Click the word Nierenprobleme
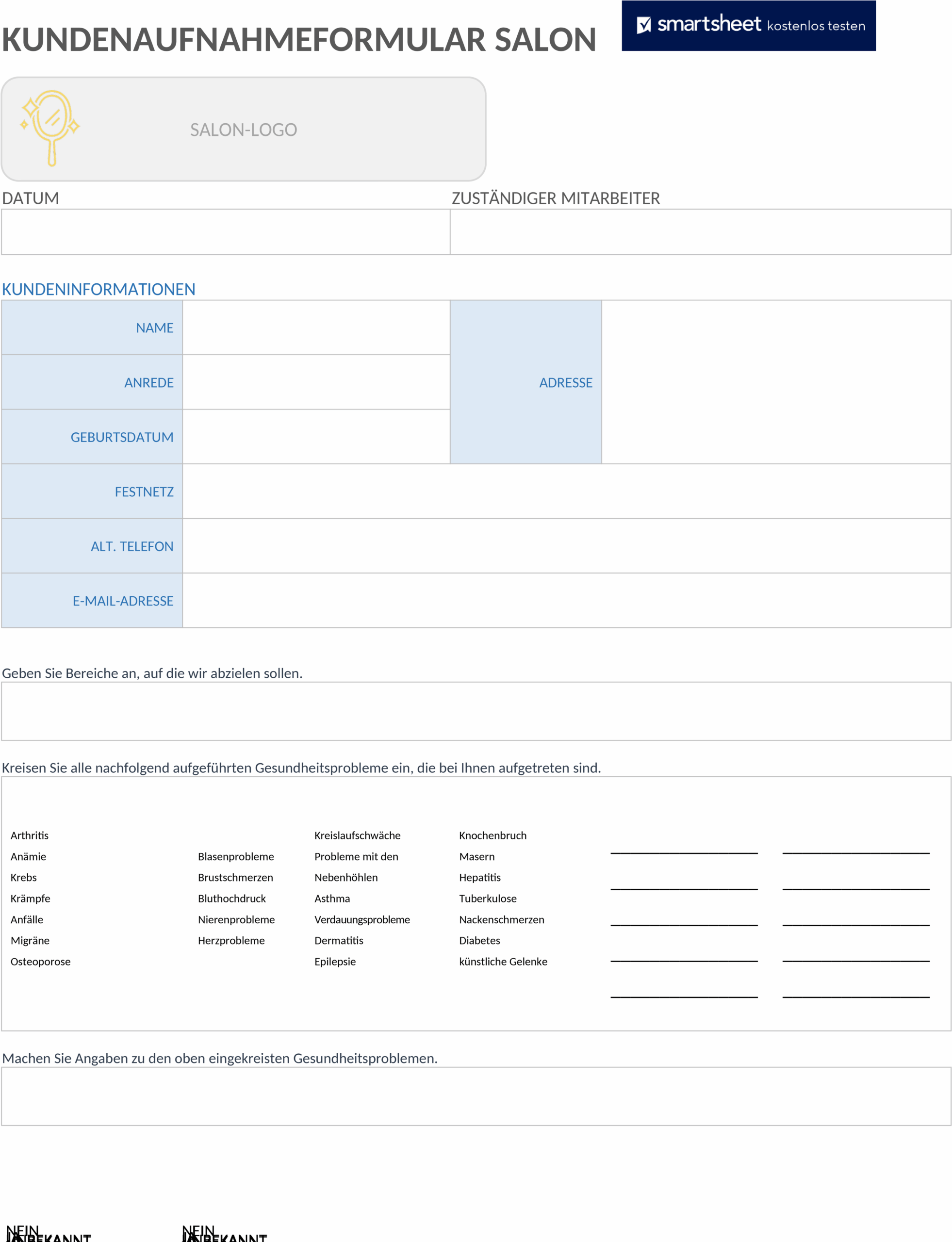This screenshot has height=1242, width=952. coord(236,919)
